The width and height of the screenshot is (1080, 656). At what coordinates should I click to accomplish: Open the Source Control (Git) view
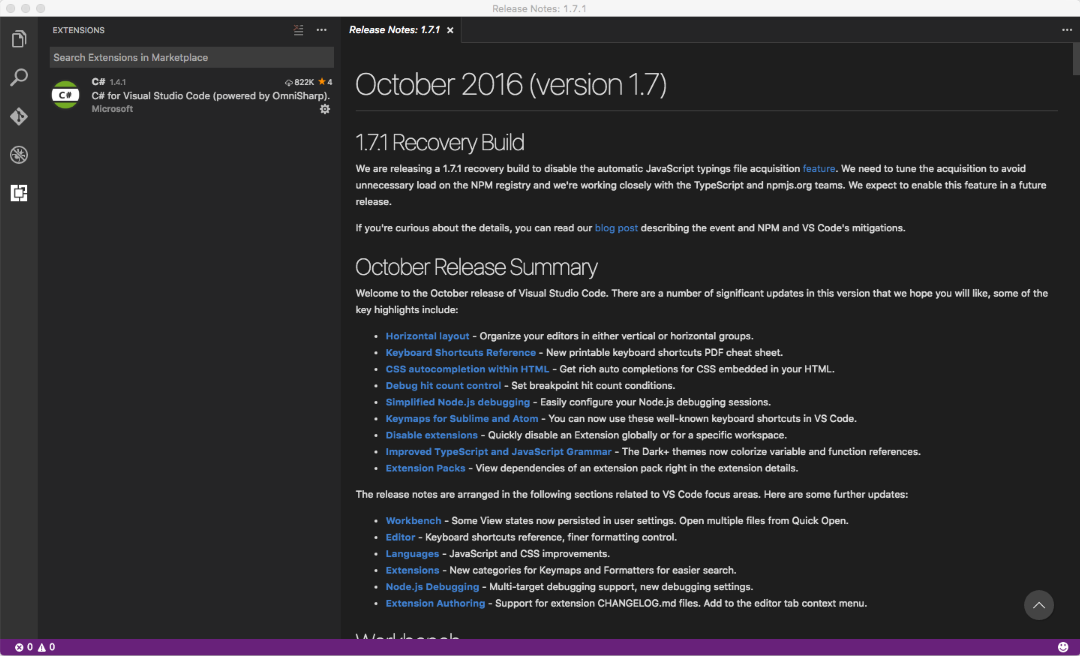(19, 116)
